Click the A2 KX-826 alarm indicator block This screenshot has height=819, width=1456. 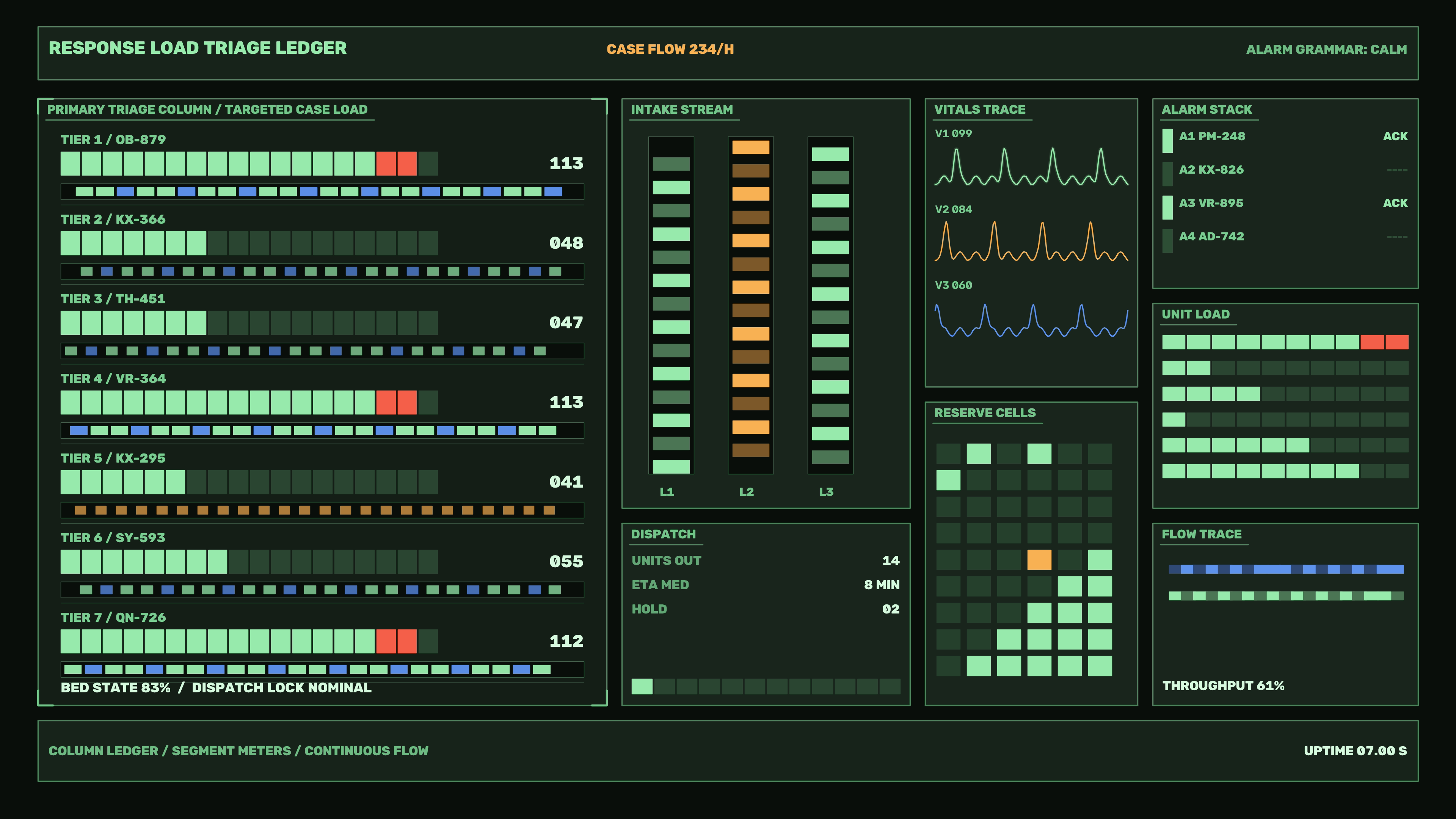tap(1167, 174)
